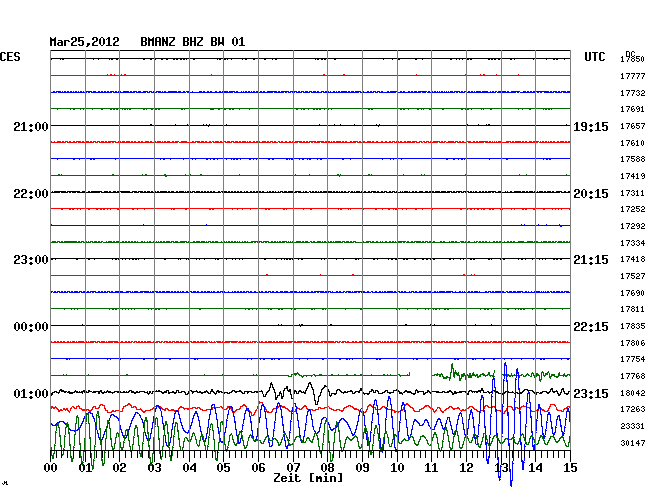Click the amplitude value 17768
This screenshot has width=650, height=494.
633,376
